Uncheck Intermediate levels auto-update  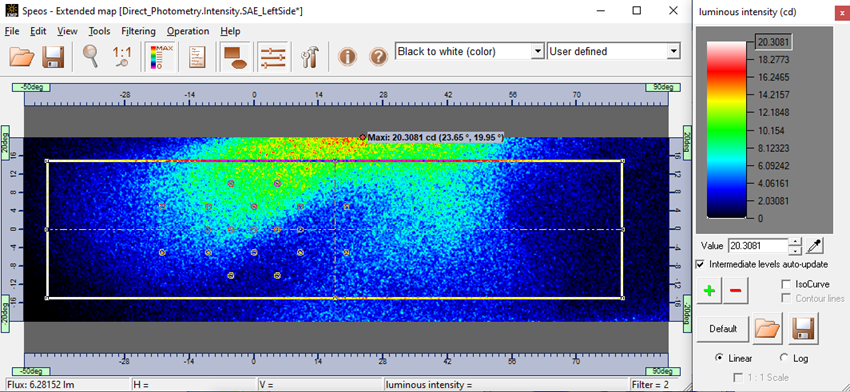pyautogui.click(x=700, y=264)
